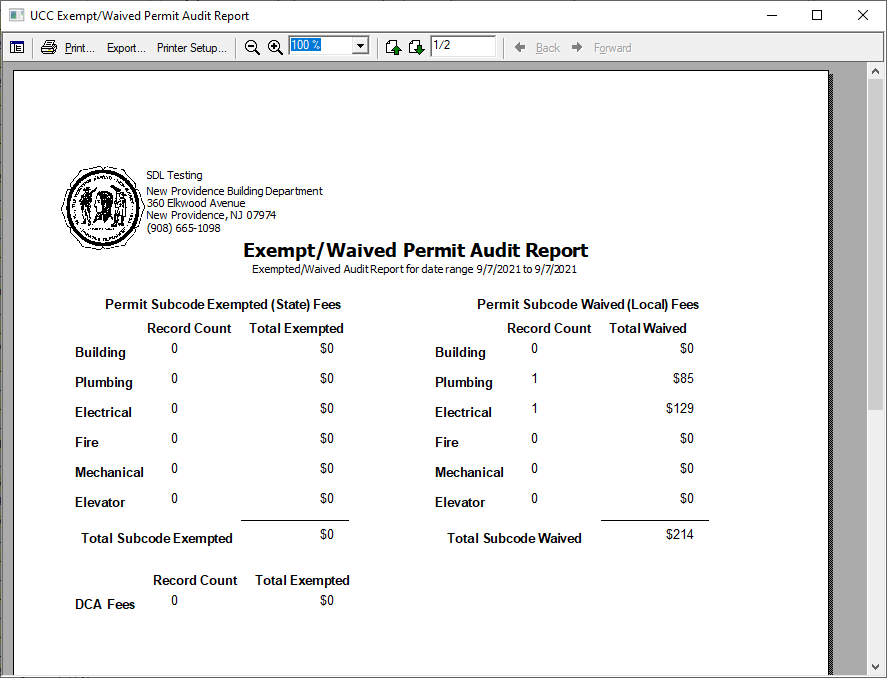Screen dimensions: 887x678
Task: Click the scrollbar up arrow
Action: point(876,71)
